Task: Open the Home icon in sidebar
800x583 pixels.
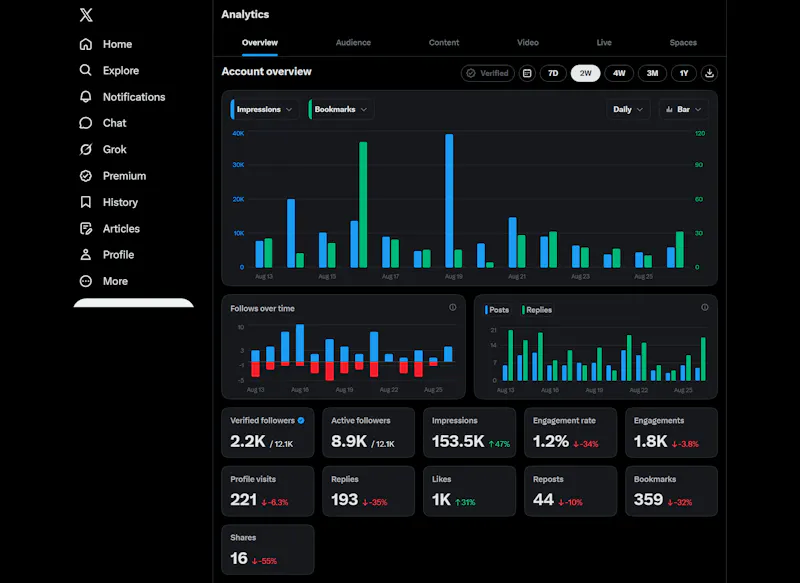Action: pos(86,44)
